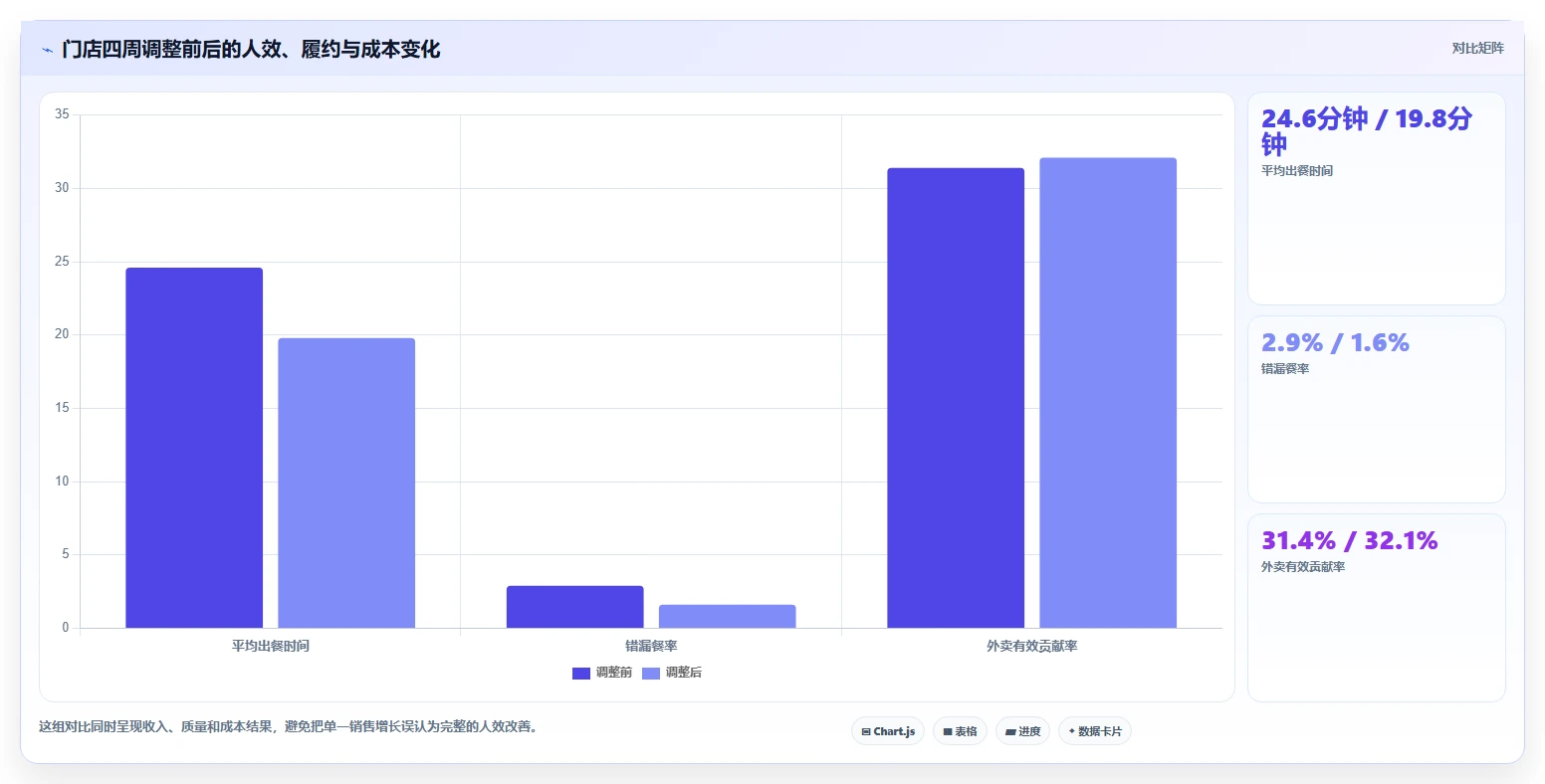Click the 2.9% / 1.6% card value

[1335, 343]
